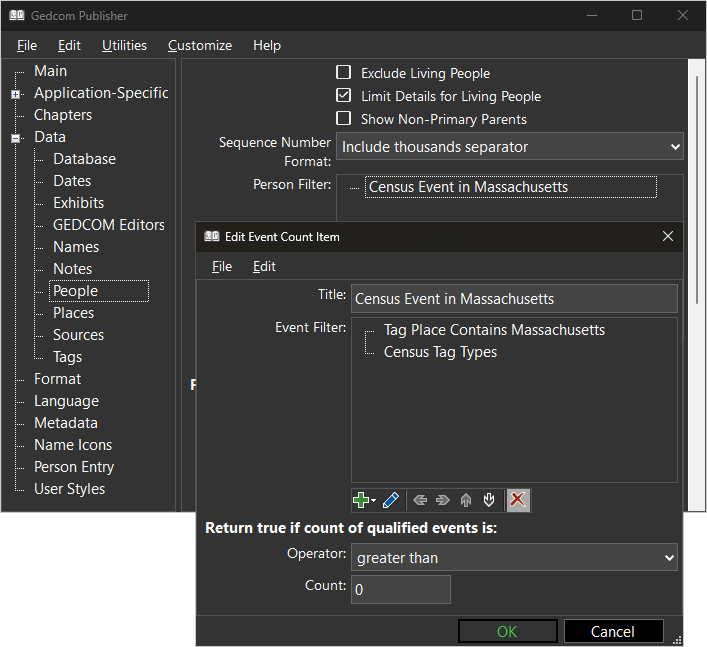Screen dimensions: 707x647
Task: Click the Title input field
Action: (x=514, y=298)
